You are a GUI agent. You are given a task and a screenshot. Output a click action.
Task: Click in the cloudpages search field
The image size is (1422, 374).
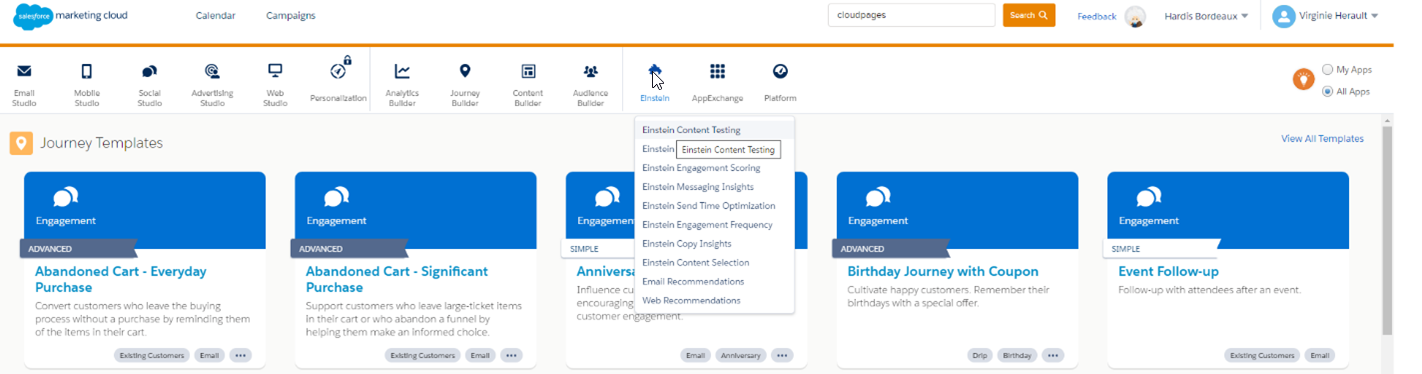pyautogui.click(x=911, y=15)
